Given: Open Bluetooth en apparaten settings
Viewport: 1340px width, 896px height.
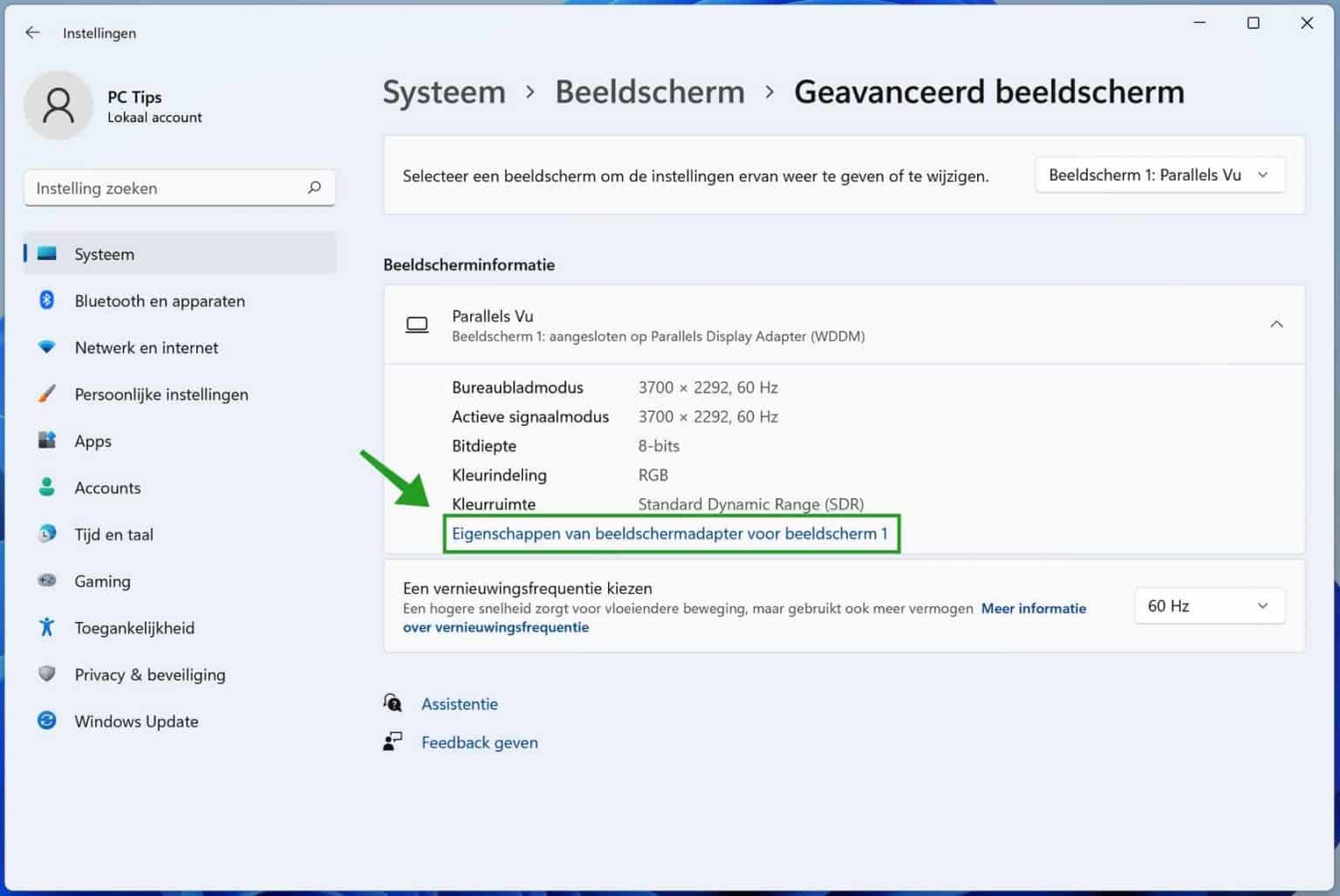Looking at the screenshot, I should coord(159,301).
